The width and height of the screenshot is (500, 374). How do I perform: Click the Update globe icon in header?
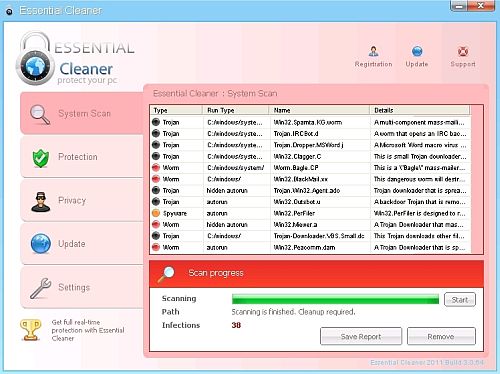click(x=417, y=51)
